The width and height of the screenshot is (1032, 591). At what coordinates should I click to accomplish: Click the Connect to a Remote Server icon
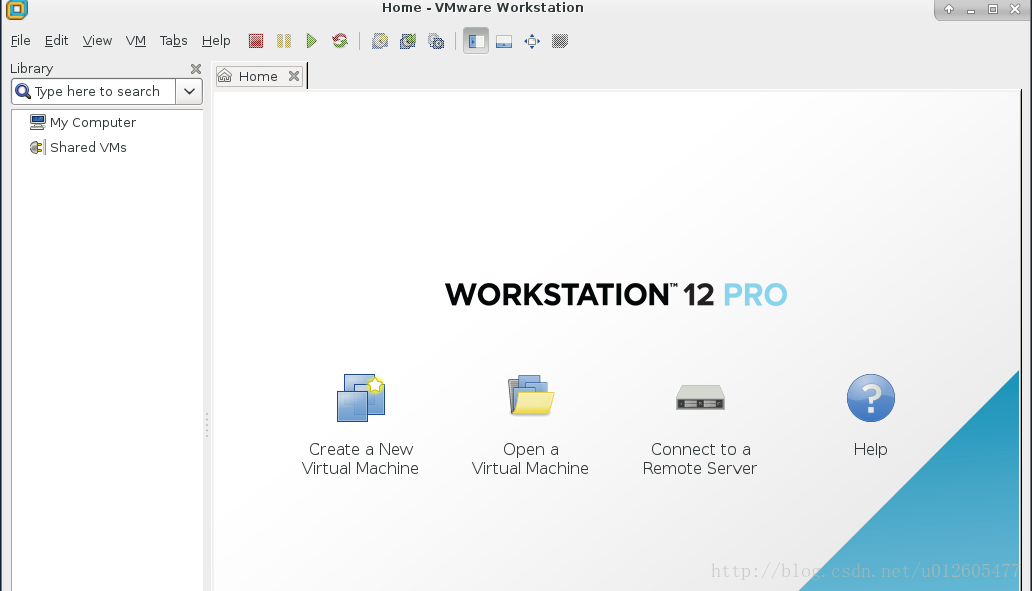[700, 397]
